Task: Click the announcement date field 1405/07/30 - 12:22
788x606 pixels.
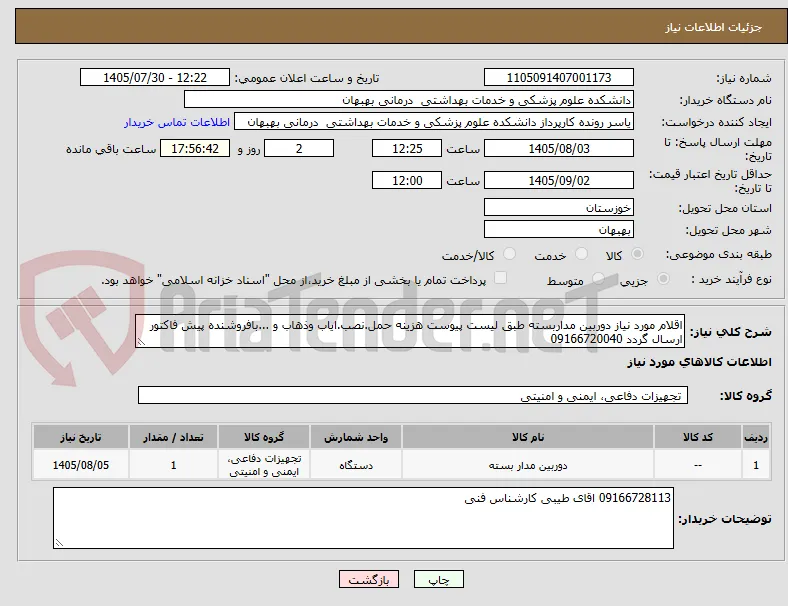Action: point(155,77)
